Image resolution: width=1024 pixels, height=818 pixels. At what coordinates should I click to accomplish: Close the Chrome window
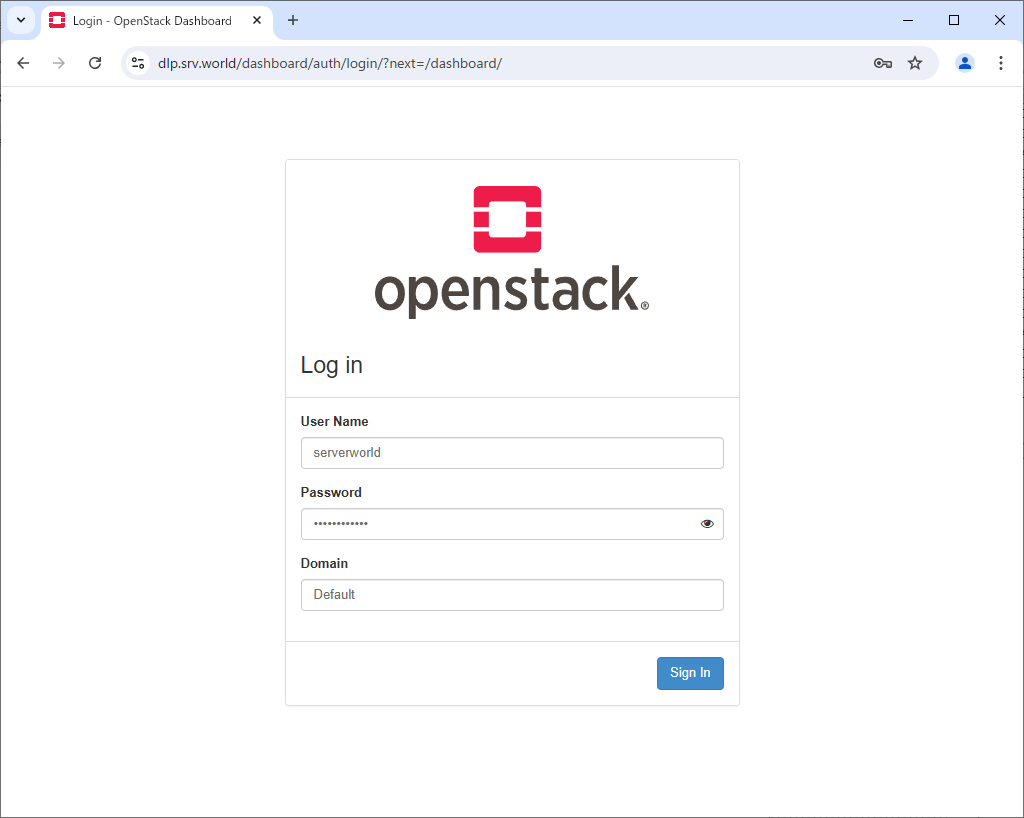click(x=1000, y=20)
